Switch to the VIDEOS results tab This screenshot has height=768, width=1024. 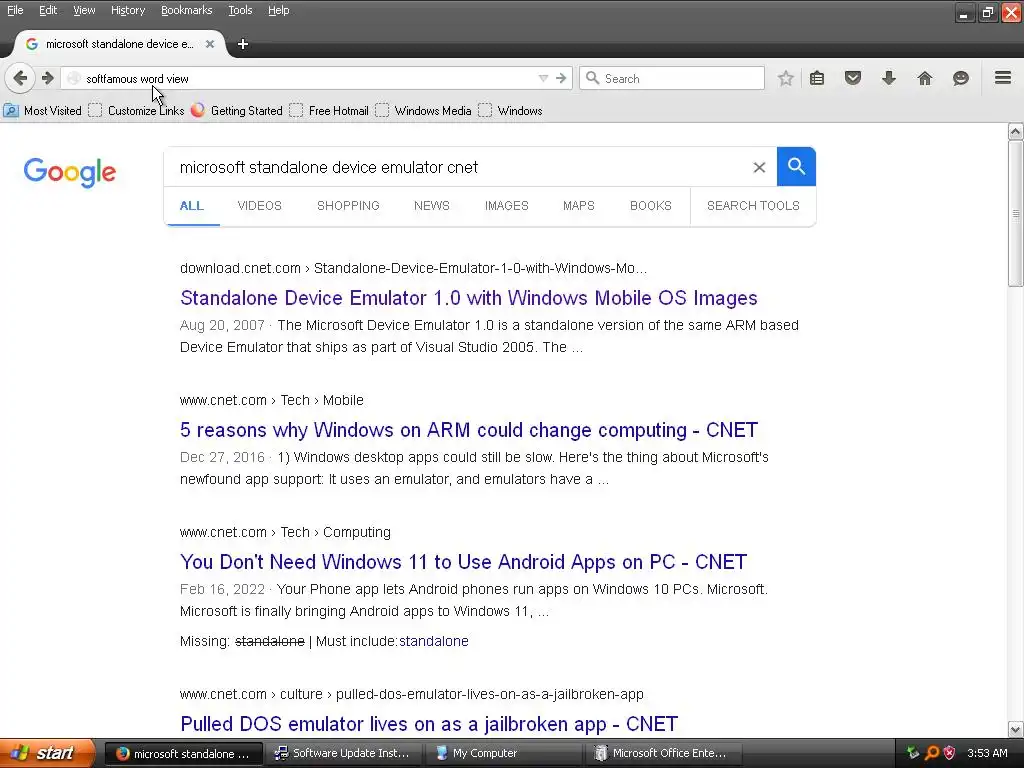(259, 206)
